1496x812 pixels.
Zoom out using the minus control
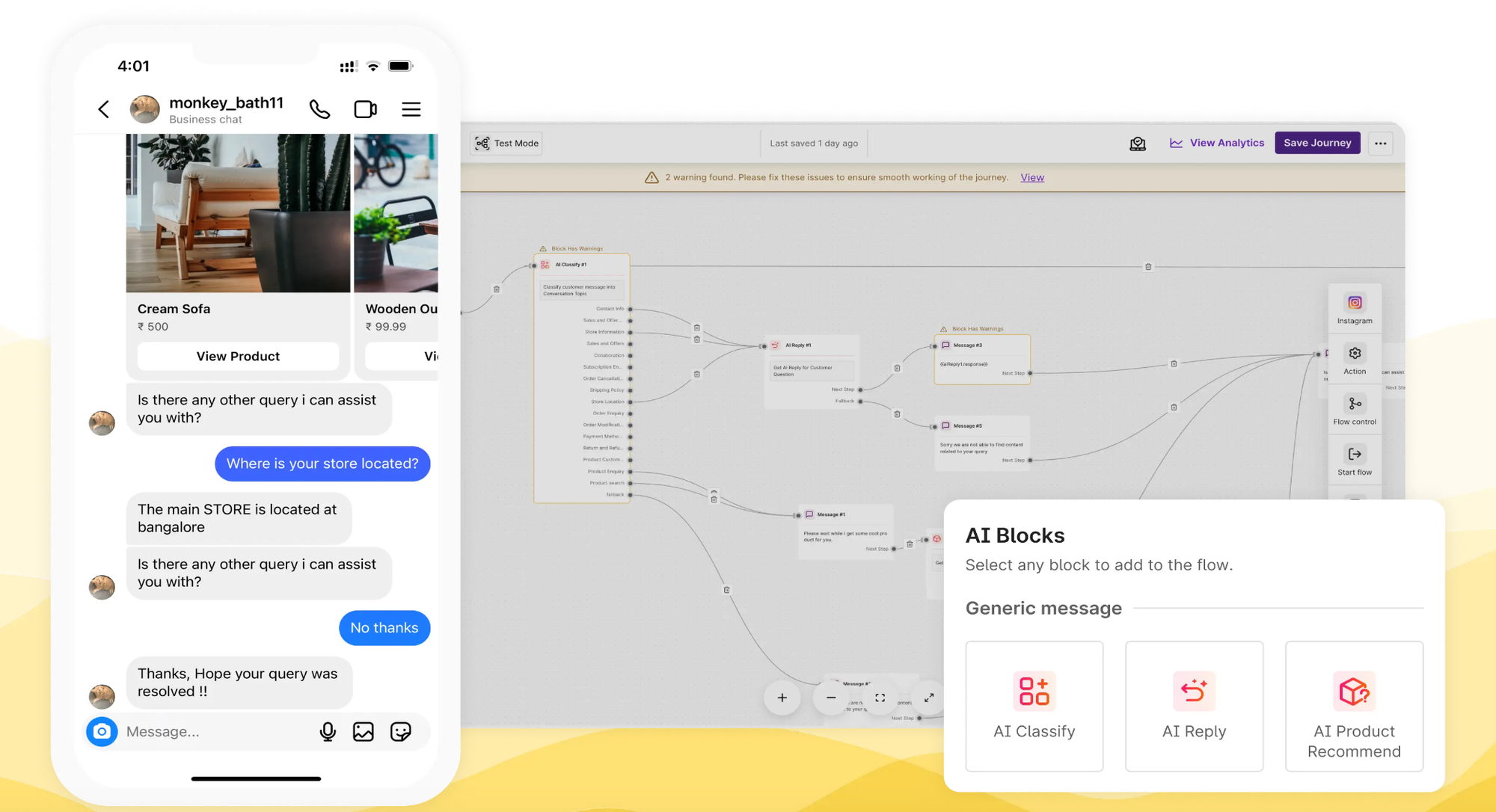(x=830, y=698)
